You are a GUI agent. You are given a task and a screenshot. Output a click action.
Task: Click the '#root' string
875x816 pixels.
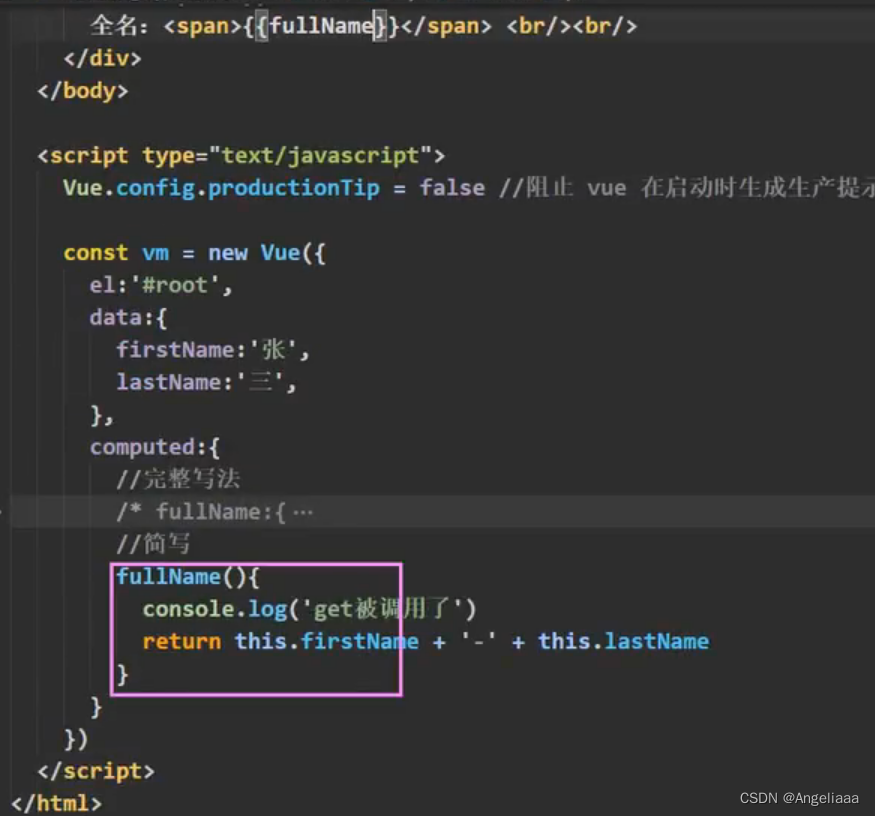[x=175, y=285]
